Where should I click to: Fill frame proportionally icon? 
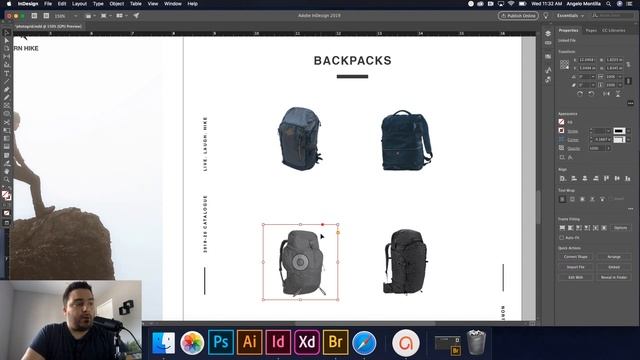[x=562, y=228]
